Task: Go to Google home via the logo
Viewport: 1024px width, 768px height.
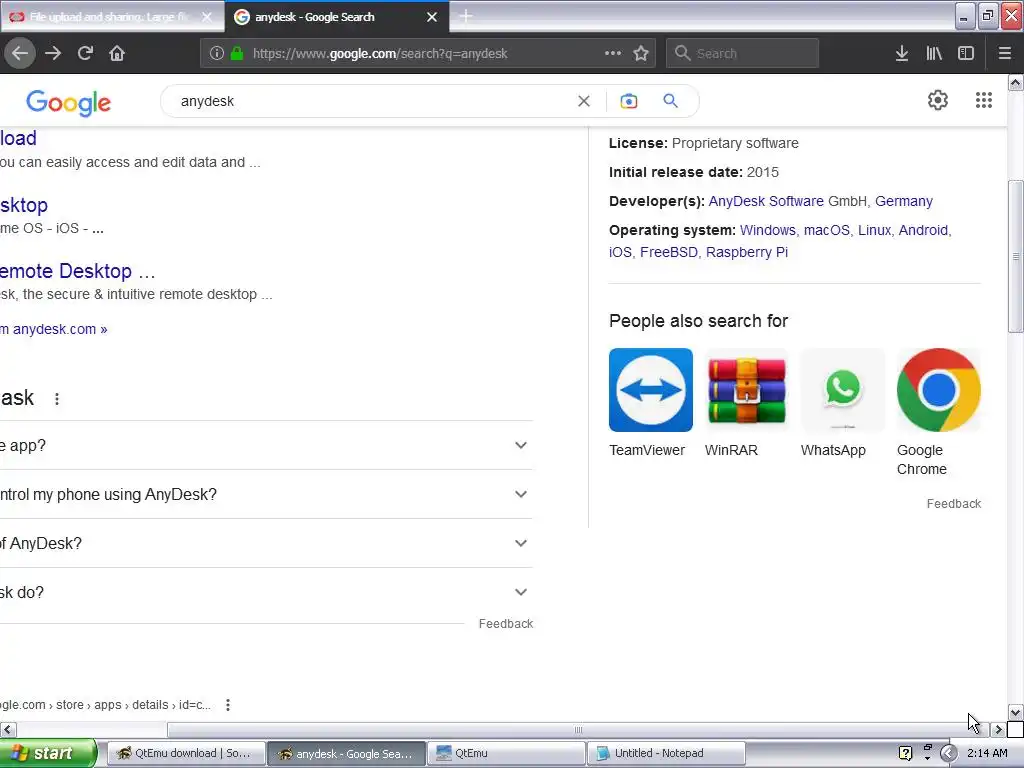Action: pos(69,103)
